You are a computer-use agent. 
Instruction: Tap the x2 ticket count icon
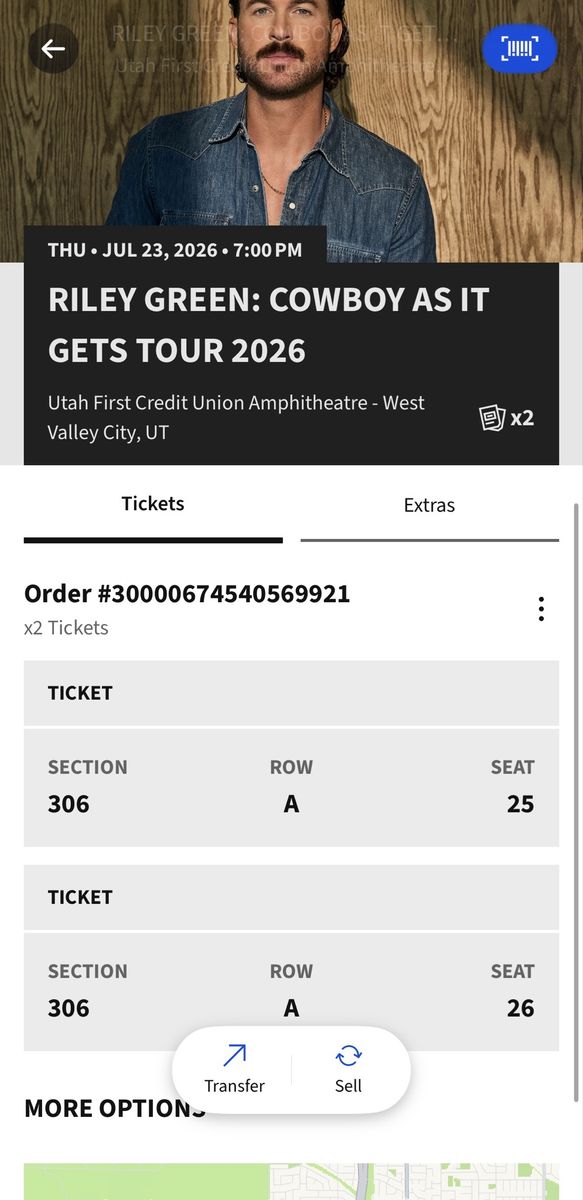(507, 417)
